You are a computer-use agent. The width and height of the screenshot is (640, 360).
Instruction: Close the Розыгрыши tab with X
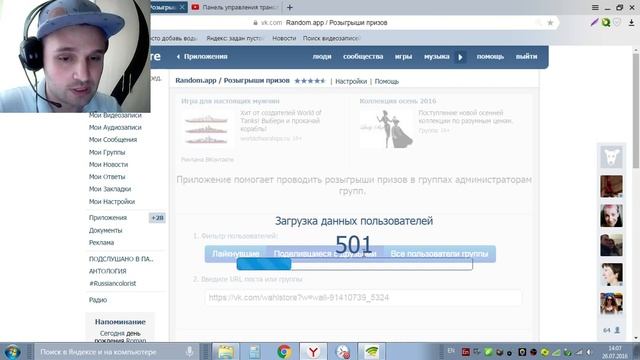click(182, 7)
